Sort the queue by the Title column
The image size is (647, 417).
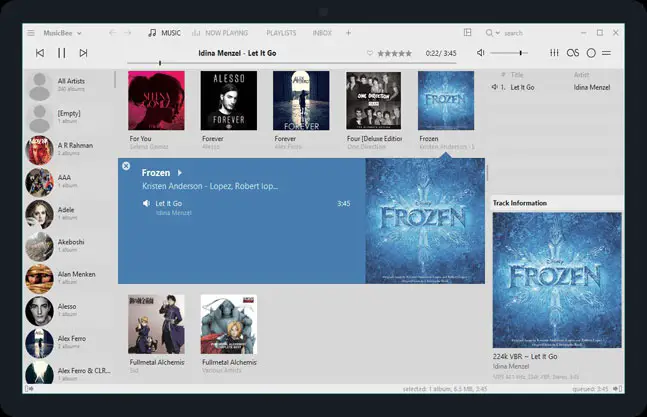click(517, 75)
